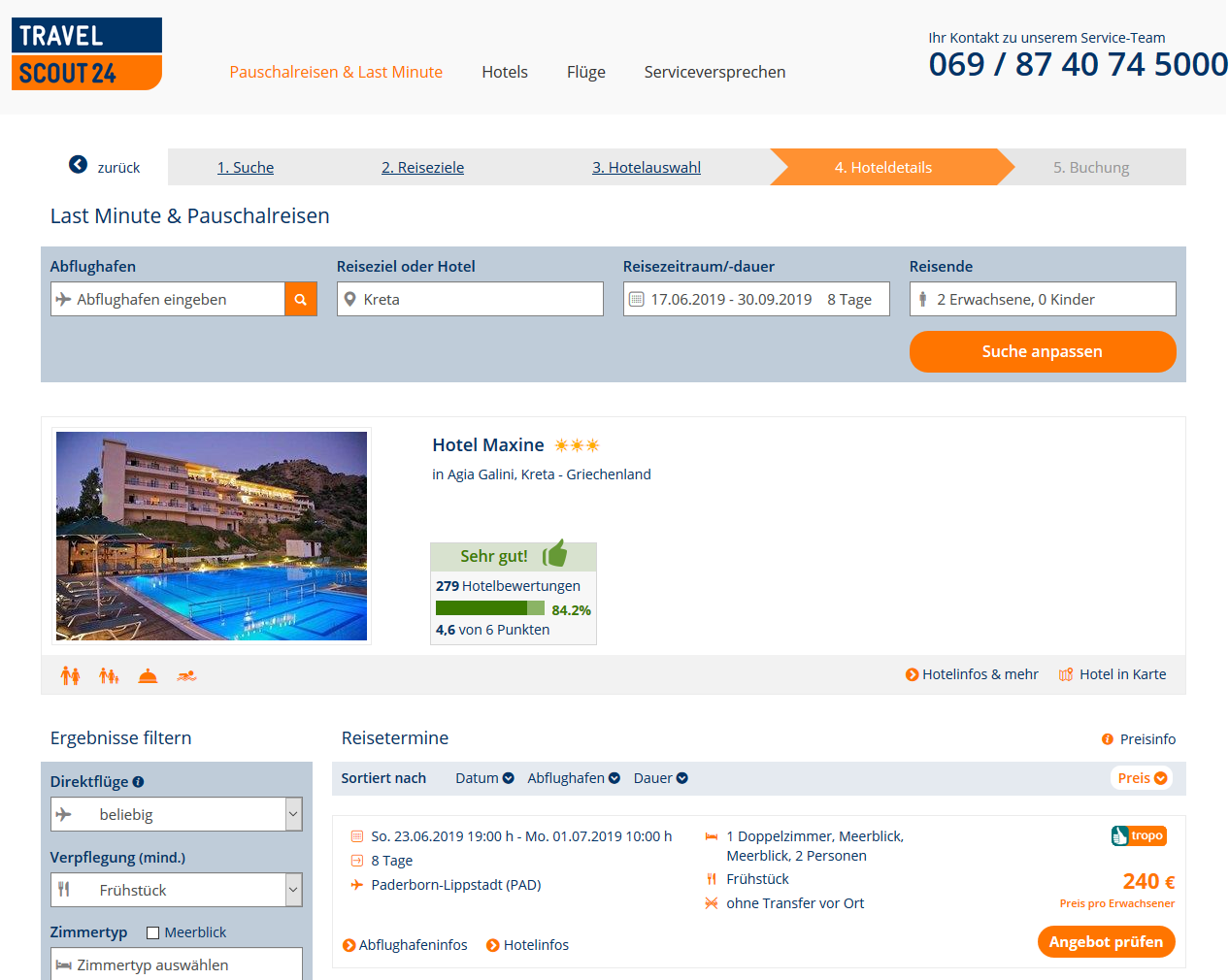Enable the Meerblick checkbox

152,932
